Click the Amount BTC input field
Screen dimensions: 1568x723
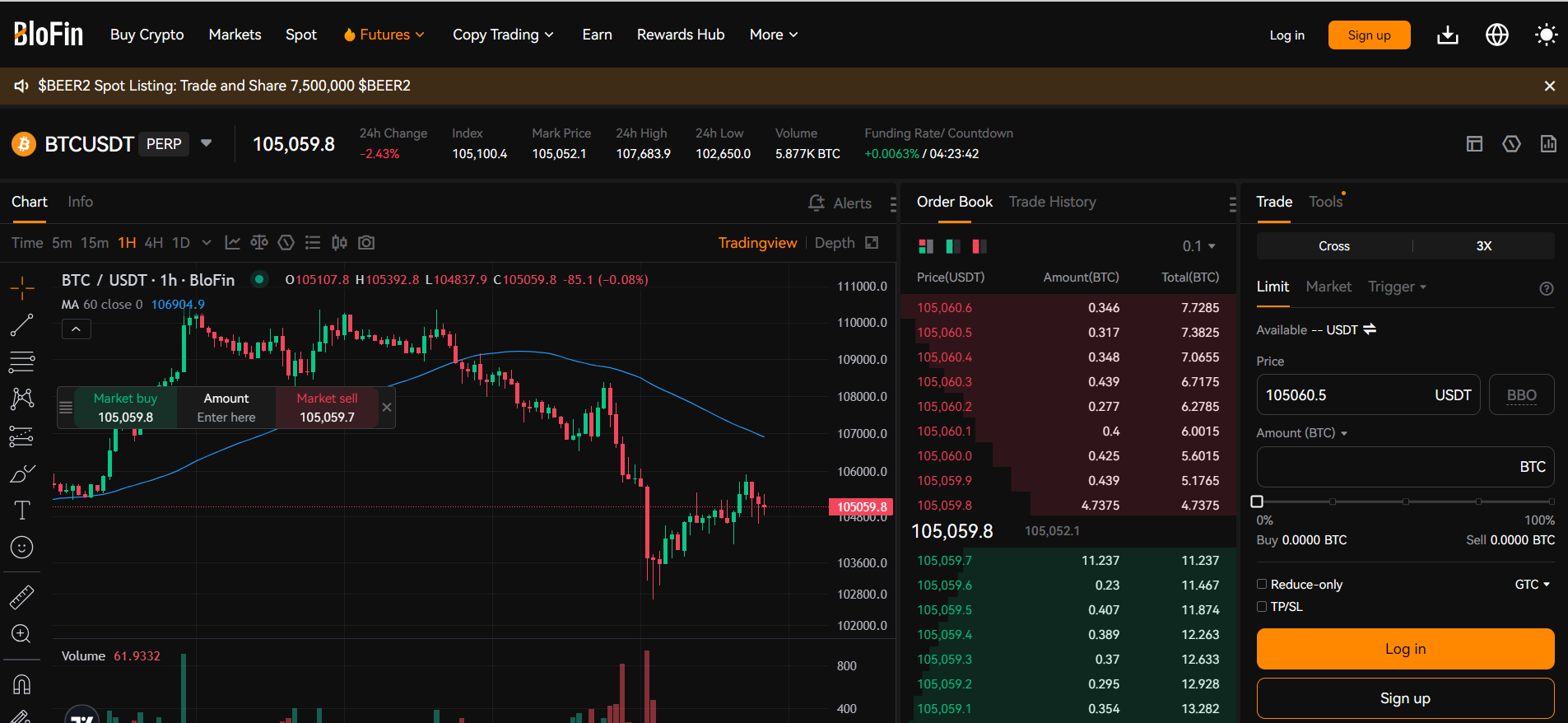click(x=1405, y=467)
